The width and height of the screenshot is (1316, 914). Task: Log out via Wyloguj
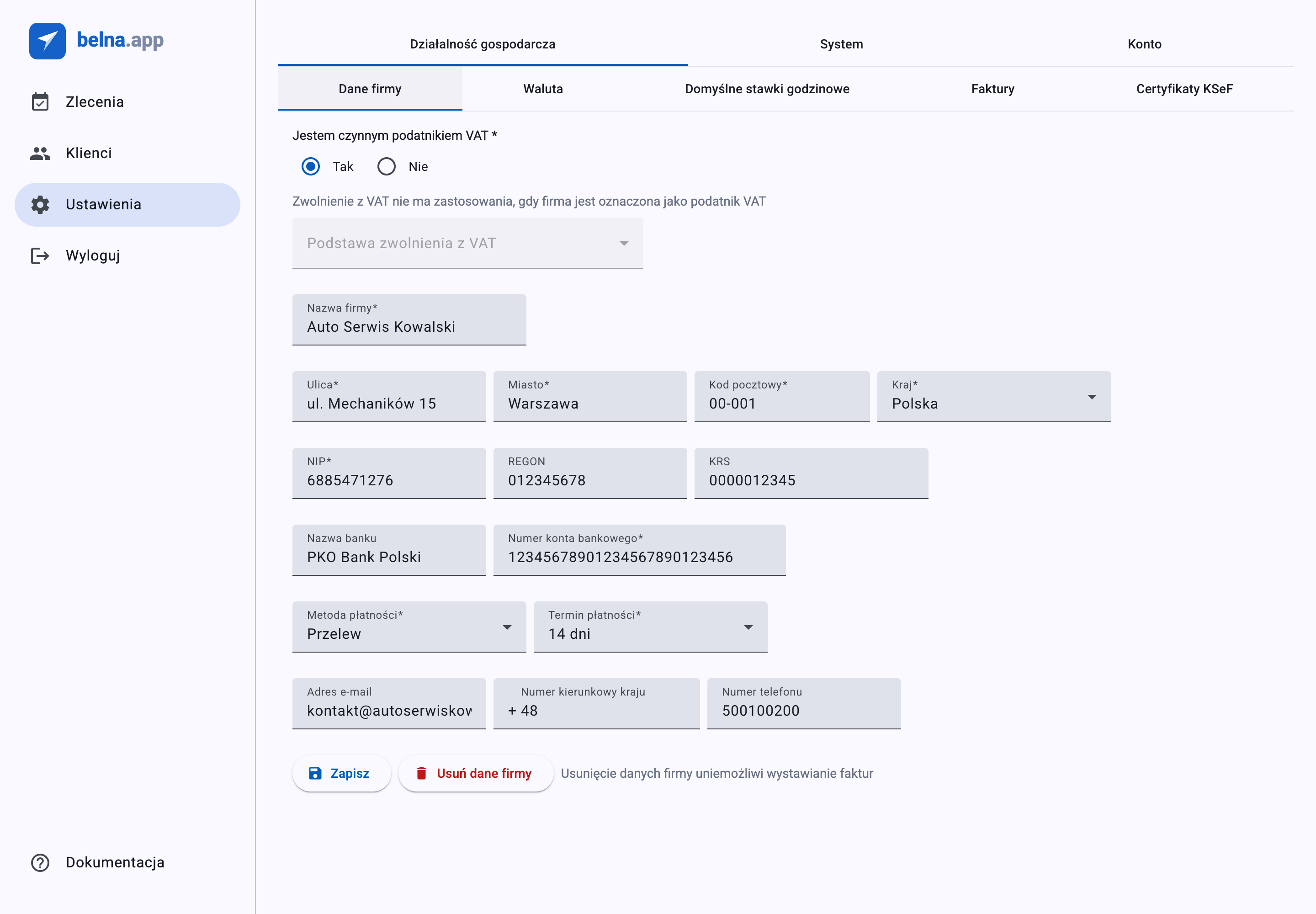pos(127,255)
